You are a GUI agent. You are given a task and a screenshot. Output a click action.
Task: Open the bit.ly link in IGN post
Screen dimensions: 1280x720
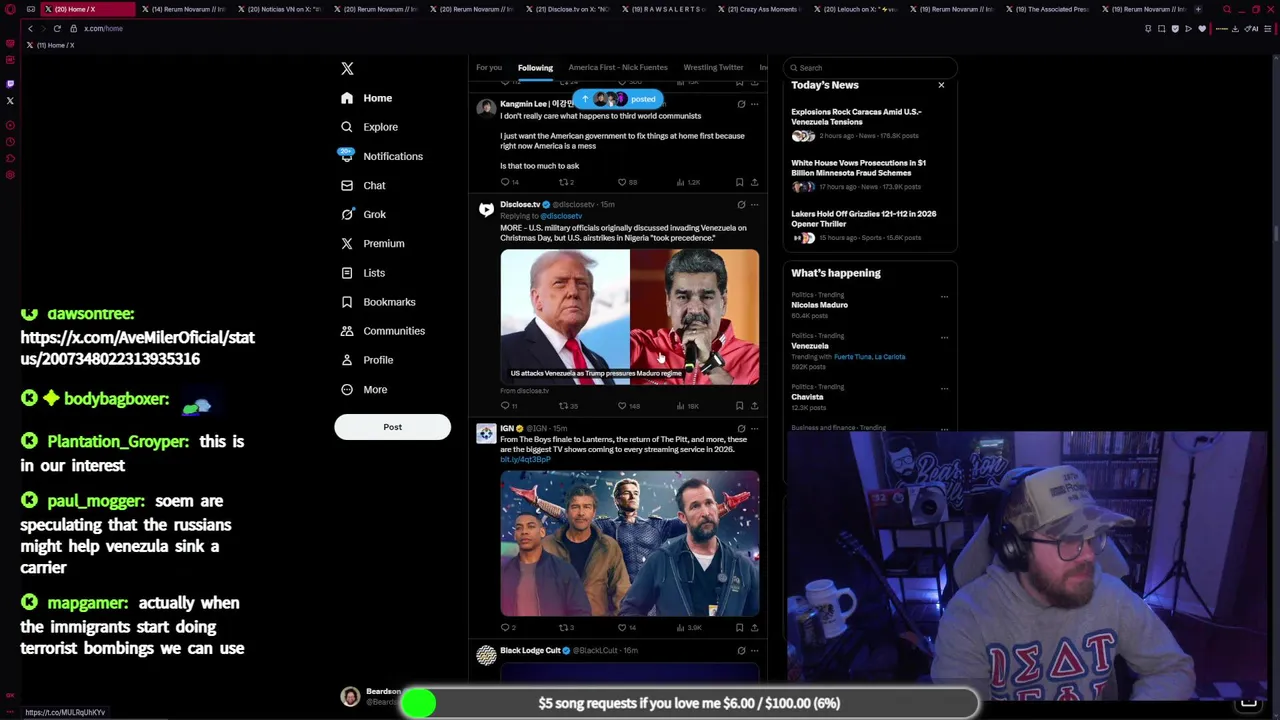coord(526,460)
